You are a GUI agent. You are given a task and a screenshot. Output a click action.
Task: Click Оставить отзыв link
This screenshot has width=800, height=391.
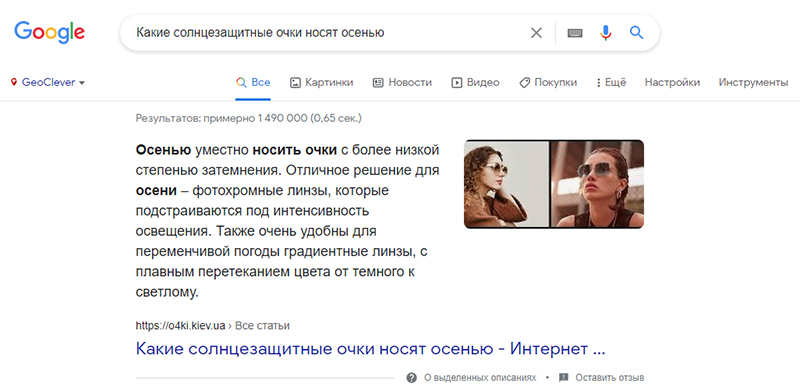pyautogui.click(x=610, y=378)
